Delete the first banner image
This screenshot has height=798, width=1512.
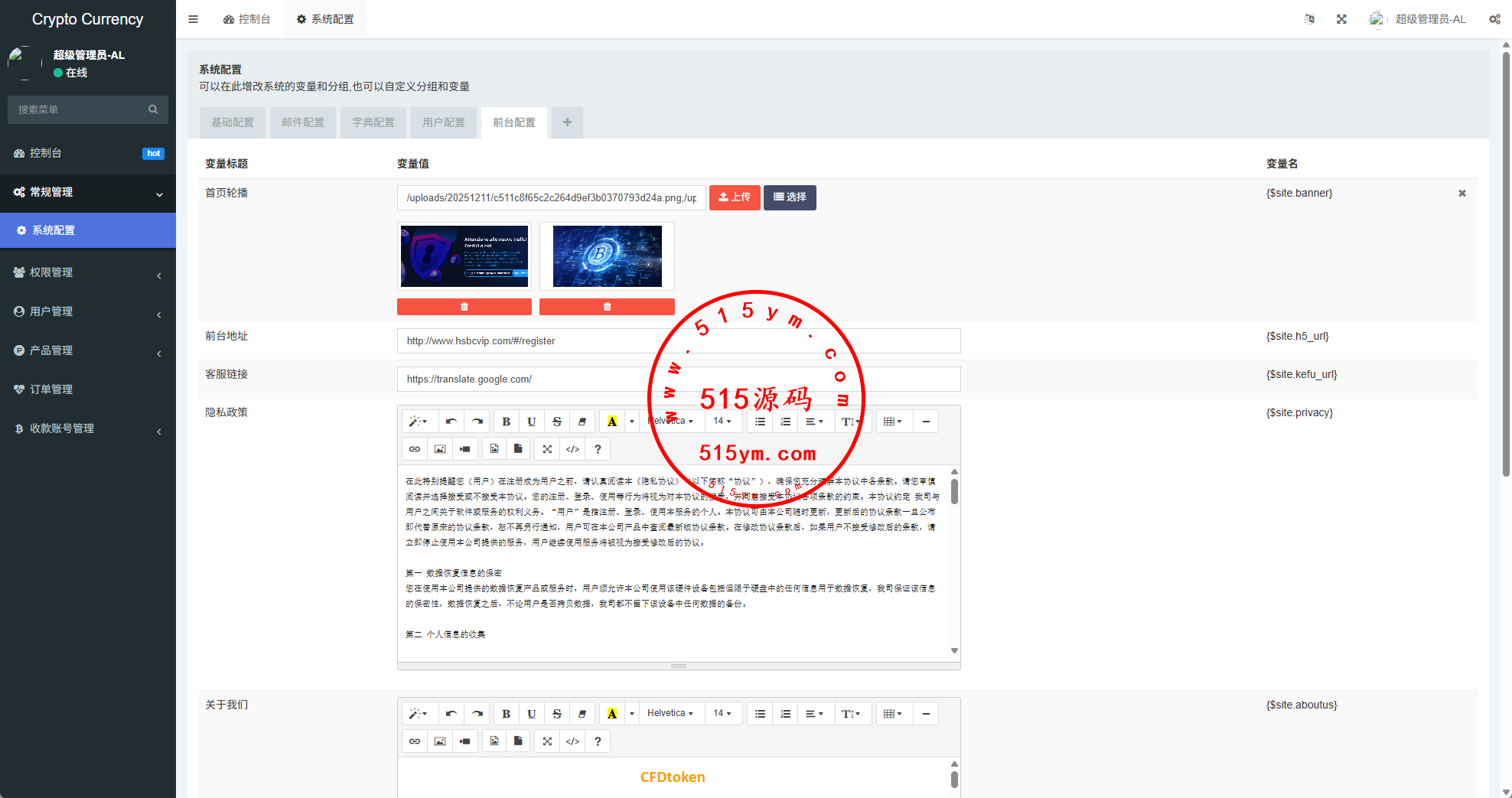point(464,307)
